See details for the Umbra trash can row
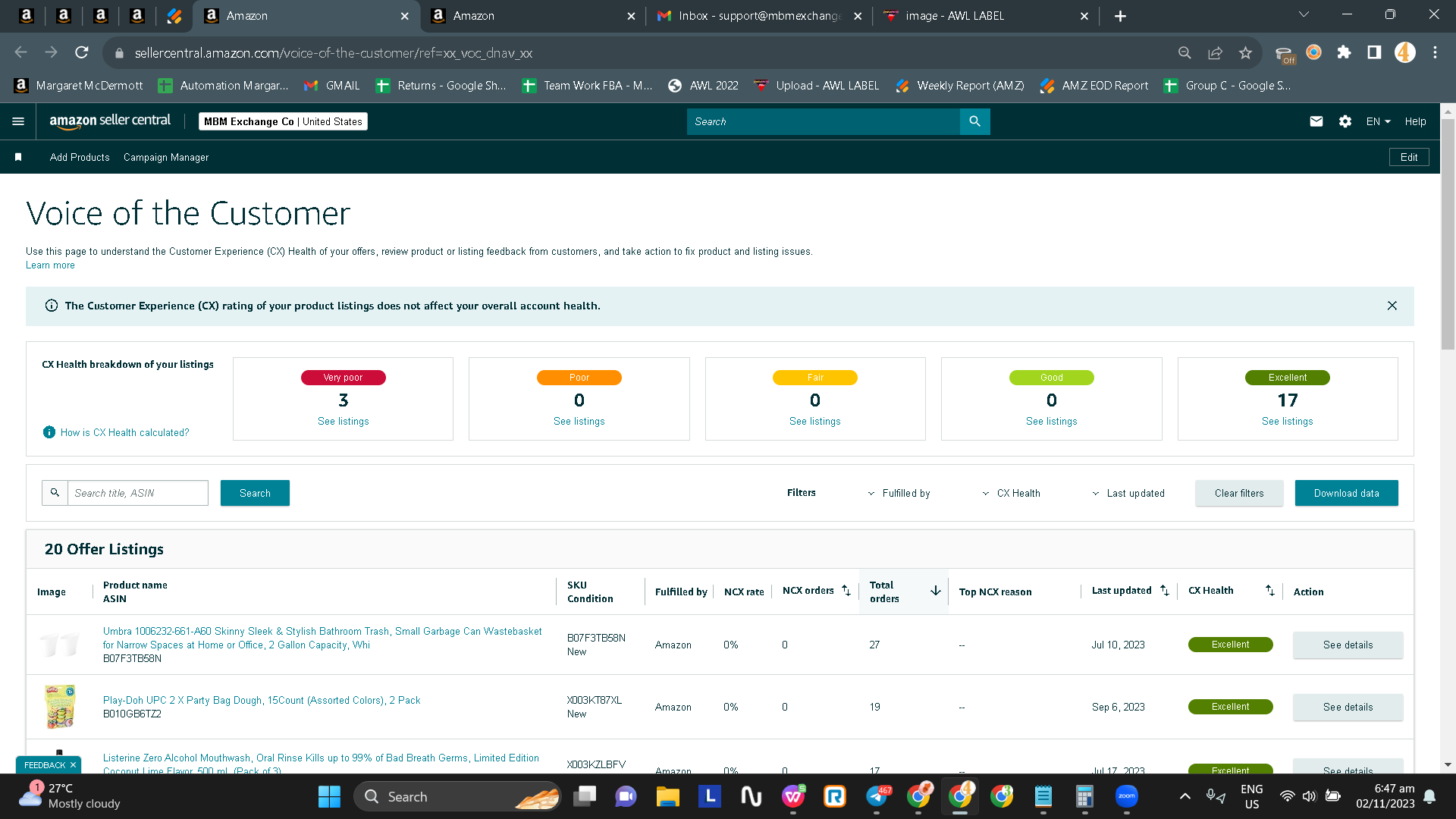 coord(1348,645)
